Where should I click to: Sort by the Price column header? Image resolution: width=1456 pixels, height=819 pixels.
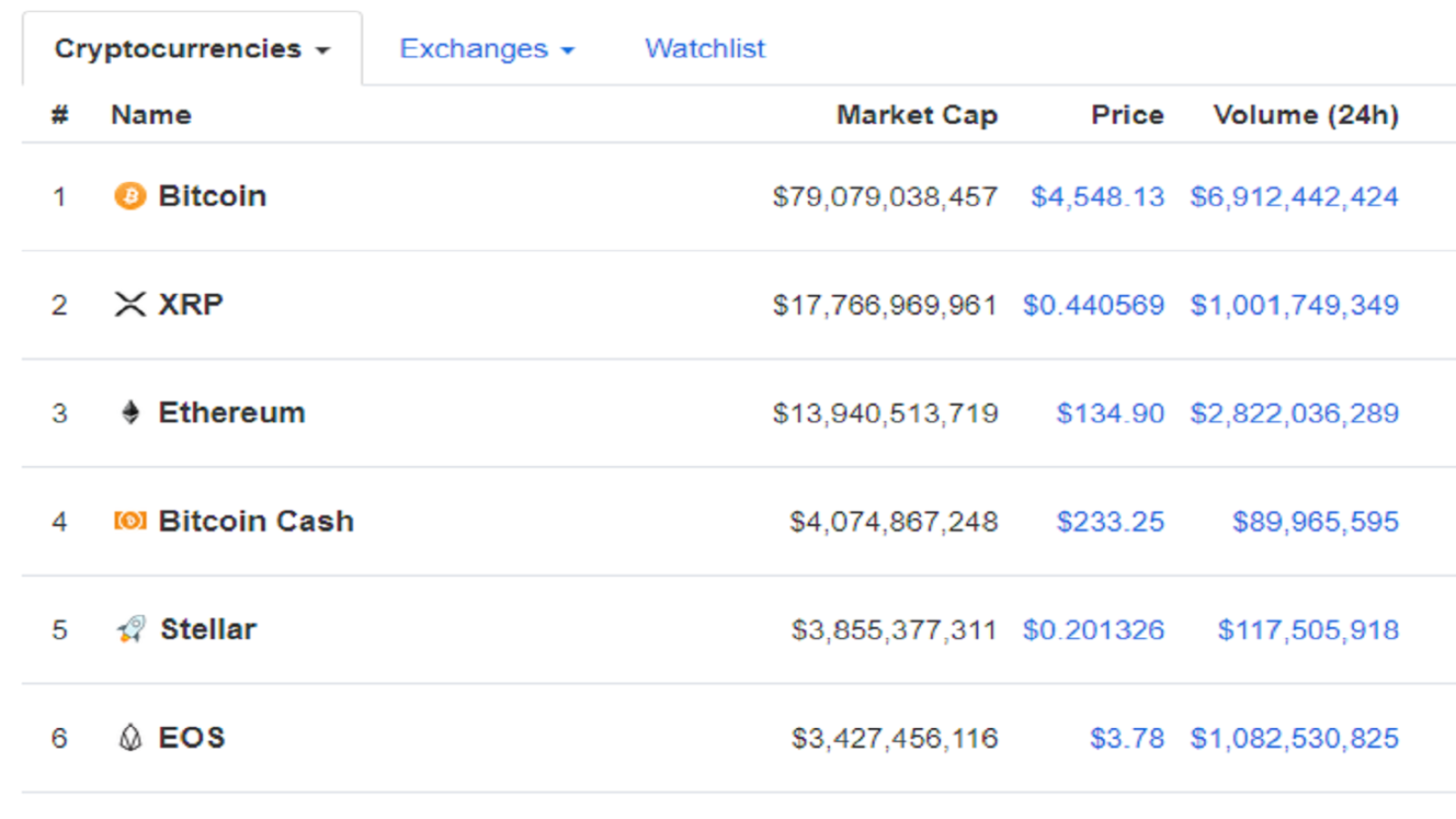pos(1127,115)
